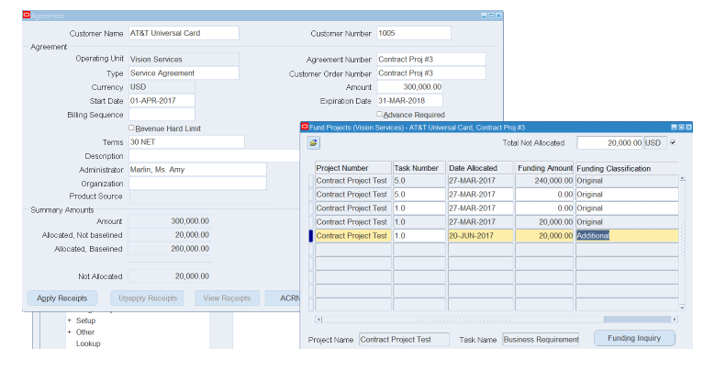The height and width of the screenshot is (374, 713).
Task: Click first-row Task Number cell with 240,000.00
Action: (x=419, y=181)
